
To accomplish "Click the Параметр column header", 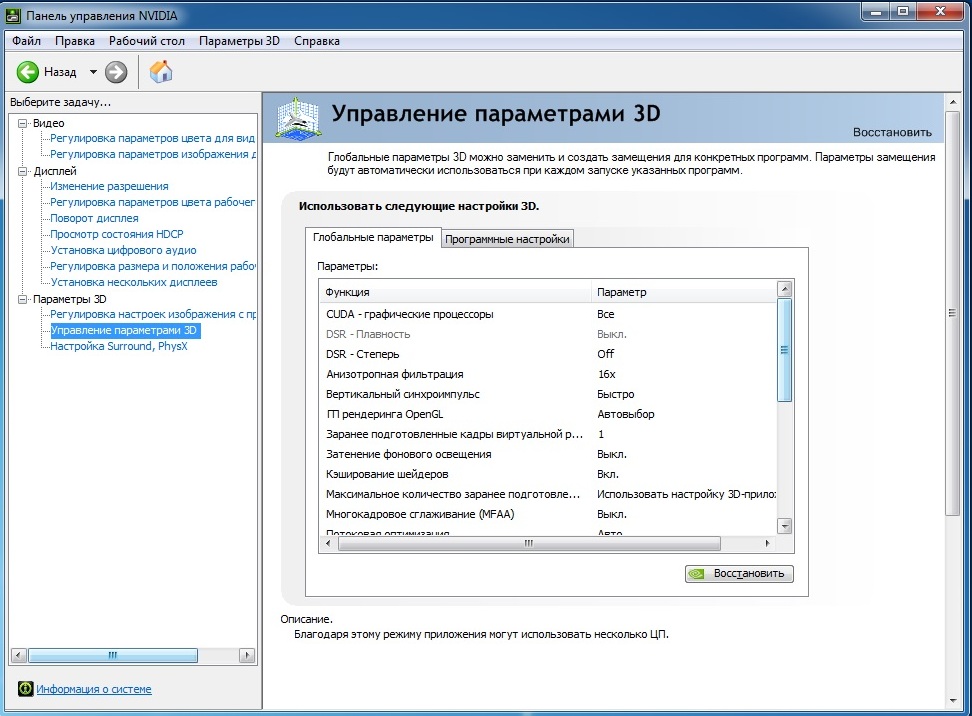I will click(x=684, y=292).
